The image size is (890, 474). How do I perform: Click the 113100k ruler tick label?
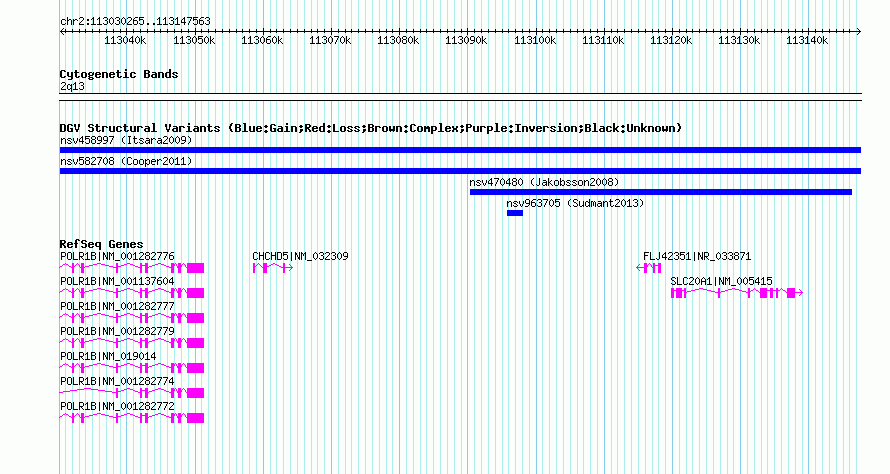535,40
